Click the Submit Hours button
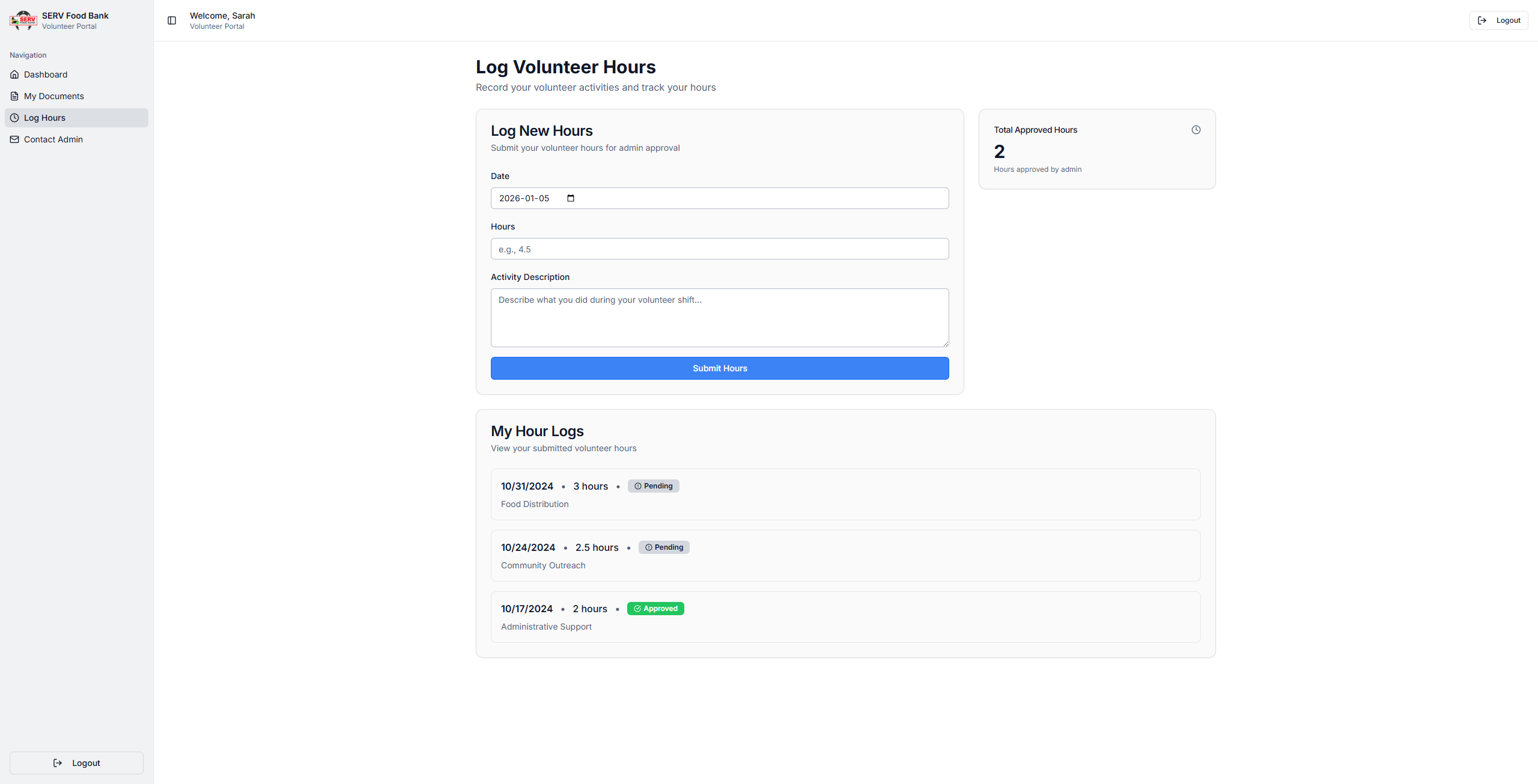 [720, 368]
